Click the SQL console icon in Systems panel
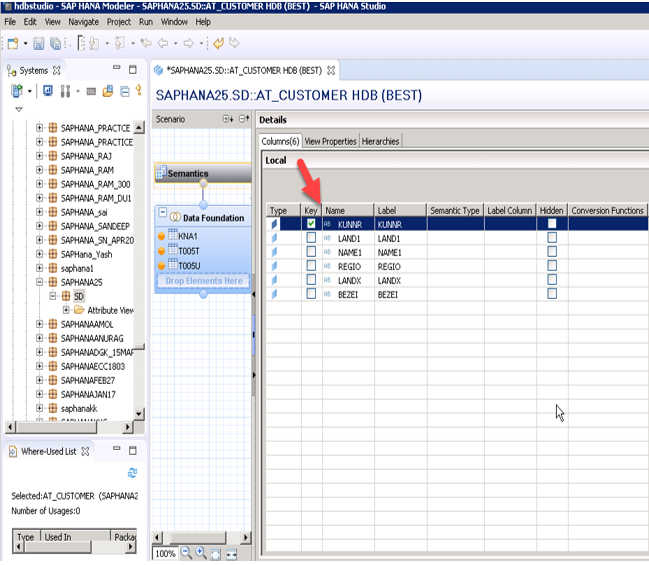This screenshot has width=649, height=565. tap(91, 91)
